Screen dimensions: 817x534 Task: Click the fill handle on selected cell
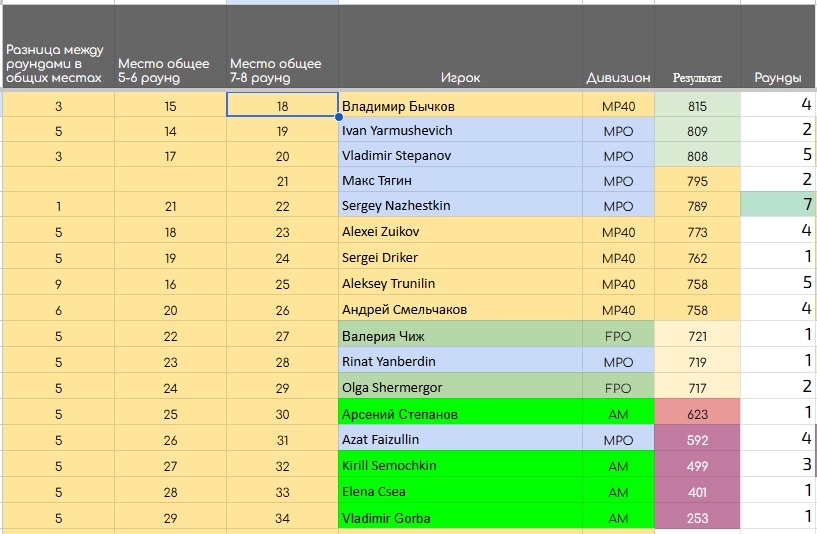point(339,117)
